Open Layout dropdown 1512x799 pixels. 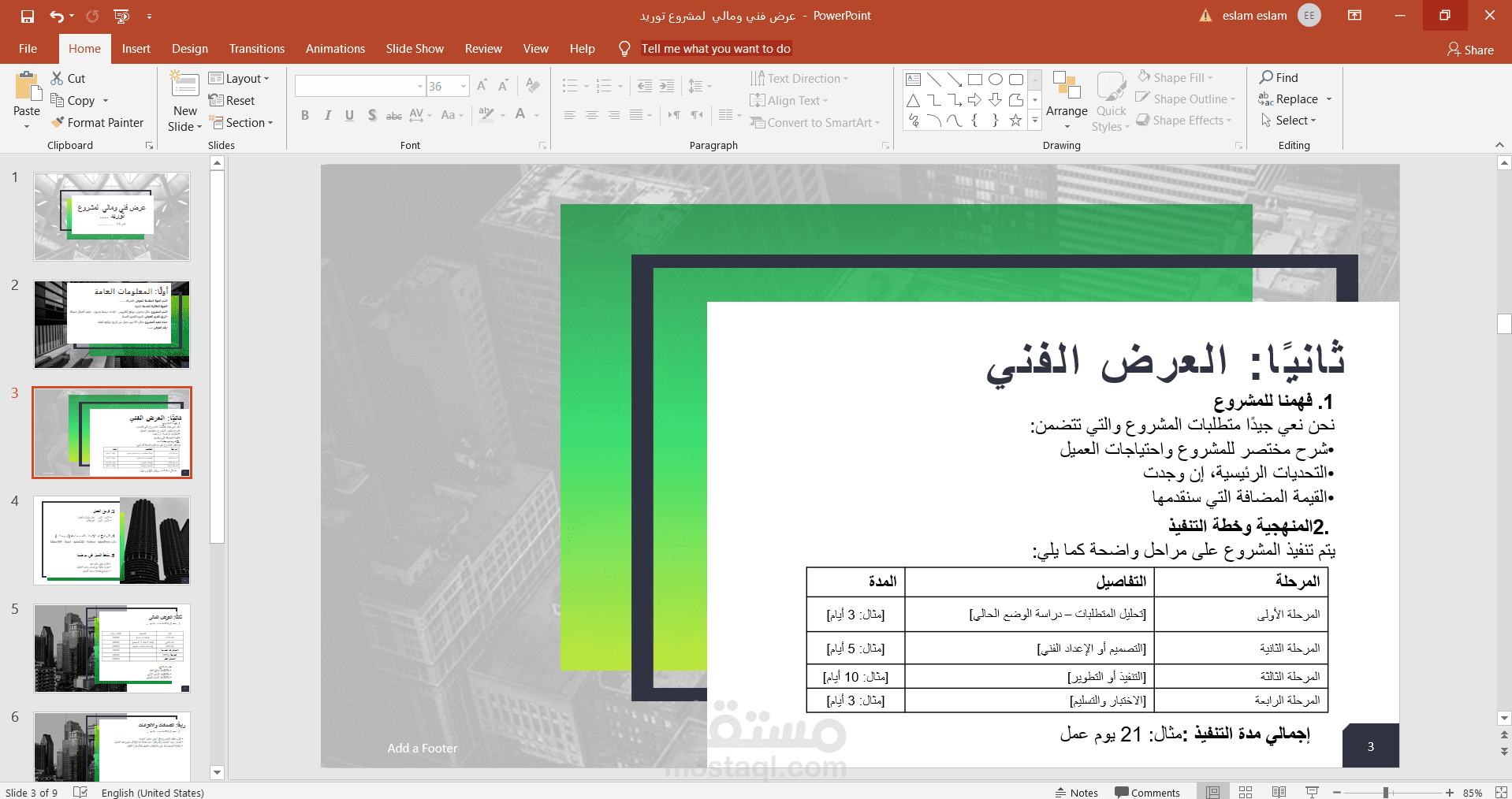[239, 78]
